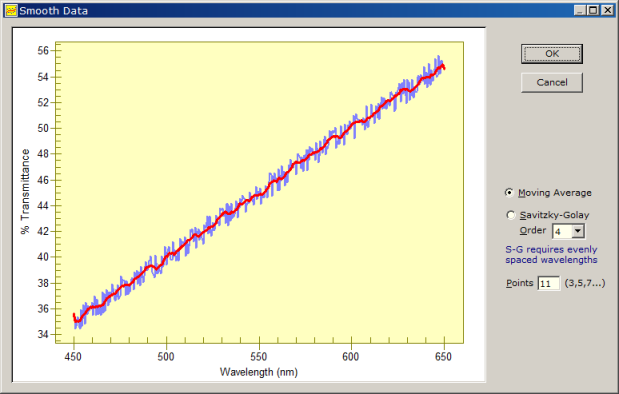Click the Points label
This screenshot has height=394, width=619.
pos(520,283)
